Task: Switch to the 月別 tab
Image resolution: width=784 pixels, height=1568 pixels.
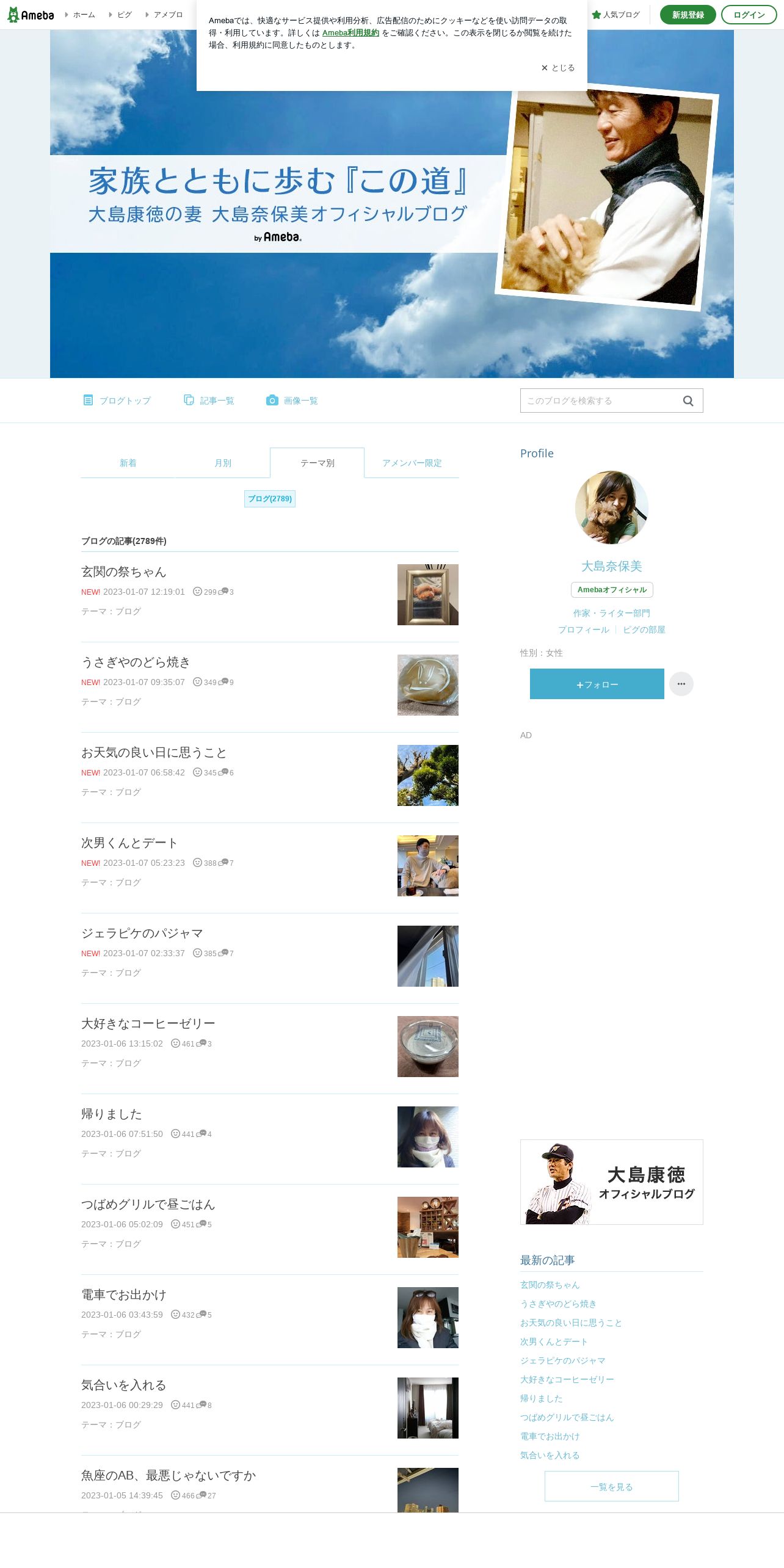Action: (x=223, y=463)
